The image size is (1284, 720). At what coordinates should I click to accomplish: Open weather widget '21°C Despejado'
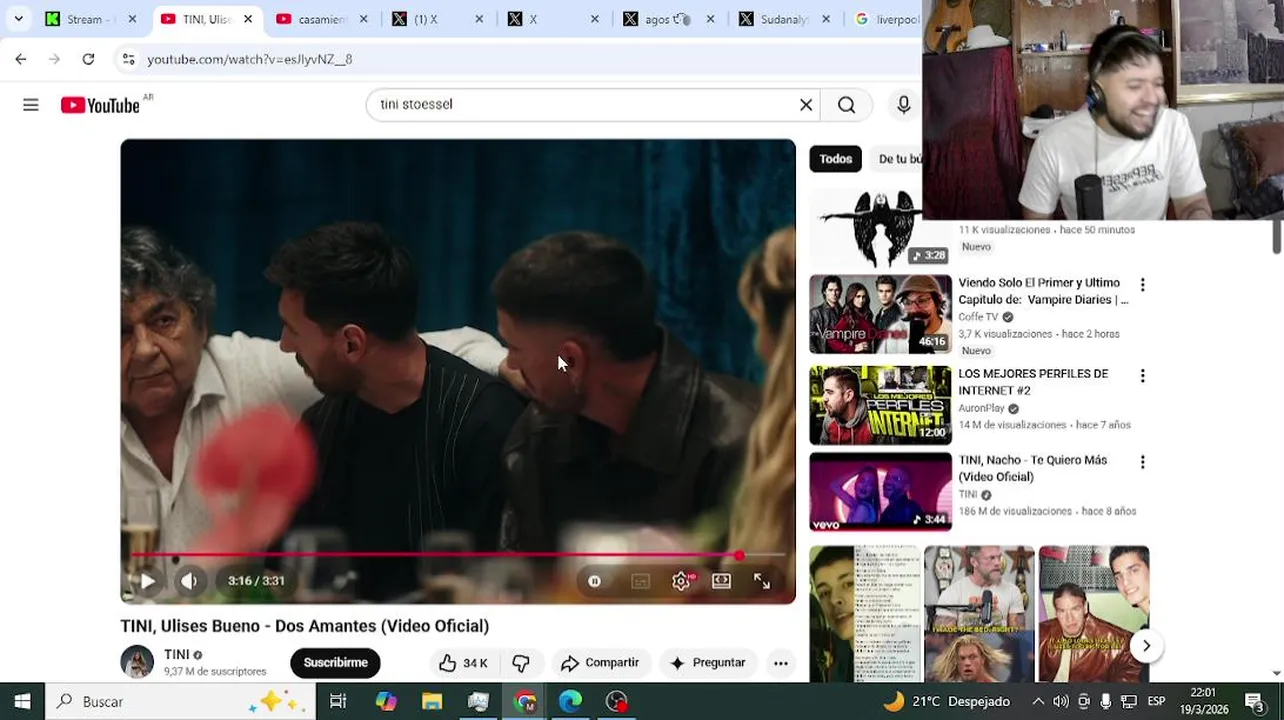[x=946, y=701]
